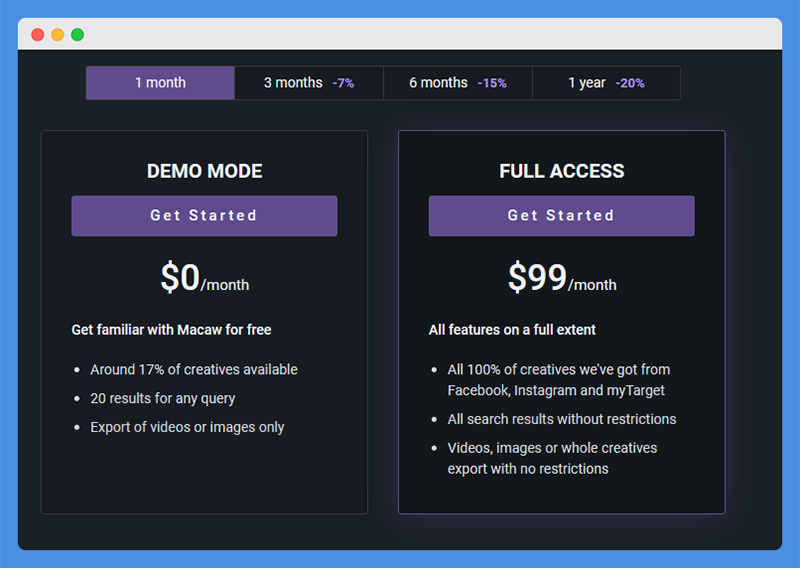800x568 pixels.
Task: Click the green maximize window dot
Action: tap(78, 35)
